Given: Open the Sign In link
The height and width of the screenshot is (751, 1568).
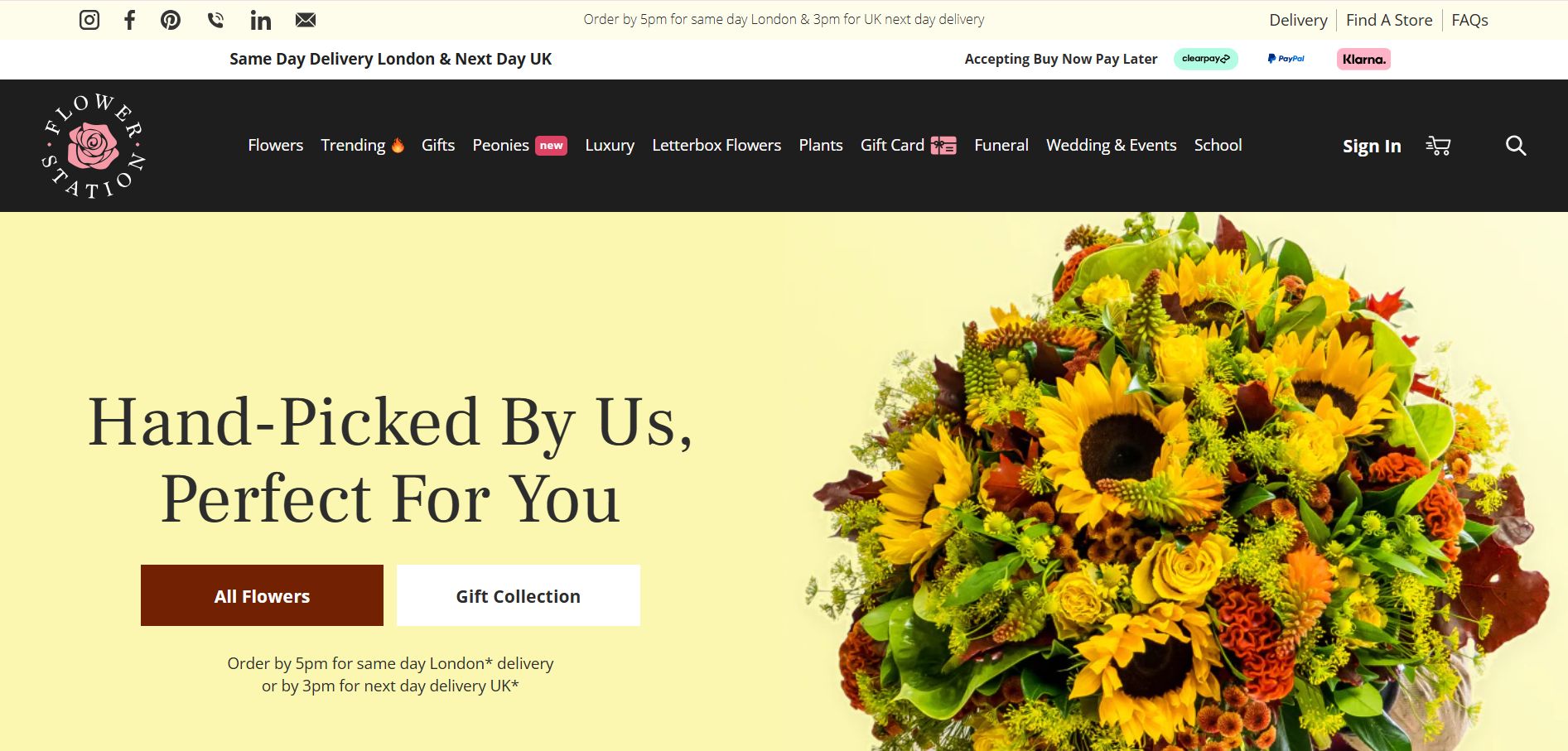Looking at the screenshot, I should coord(1372,146).
